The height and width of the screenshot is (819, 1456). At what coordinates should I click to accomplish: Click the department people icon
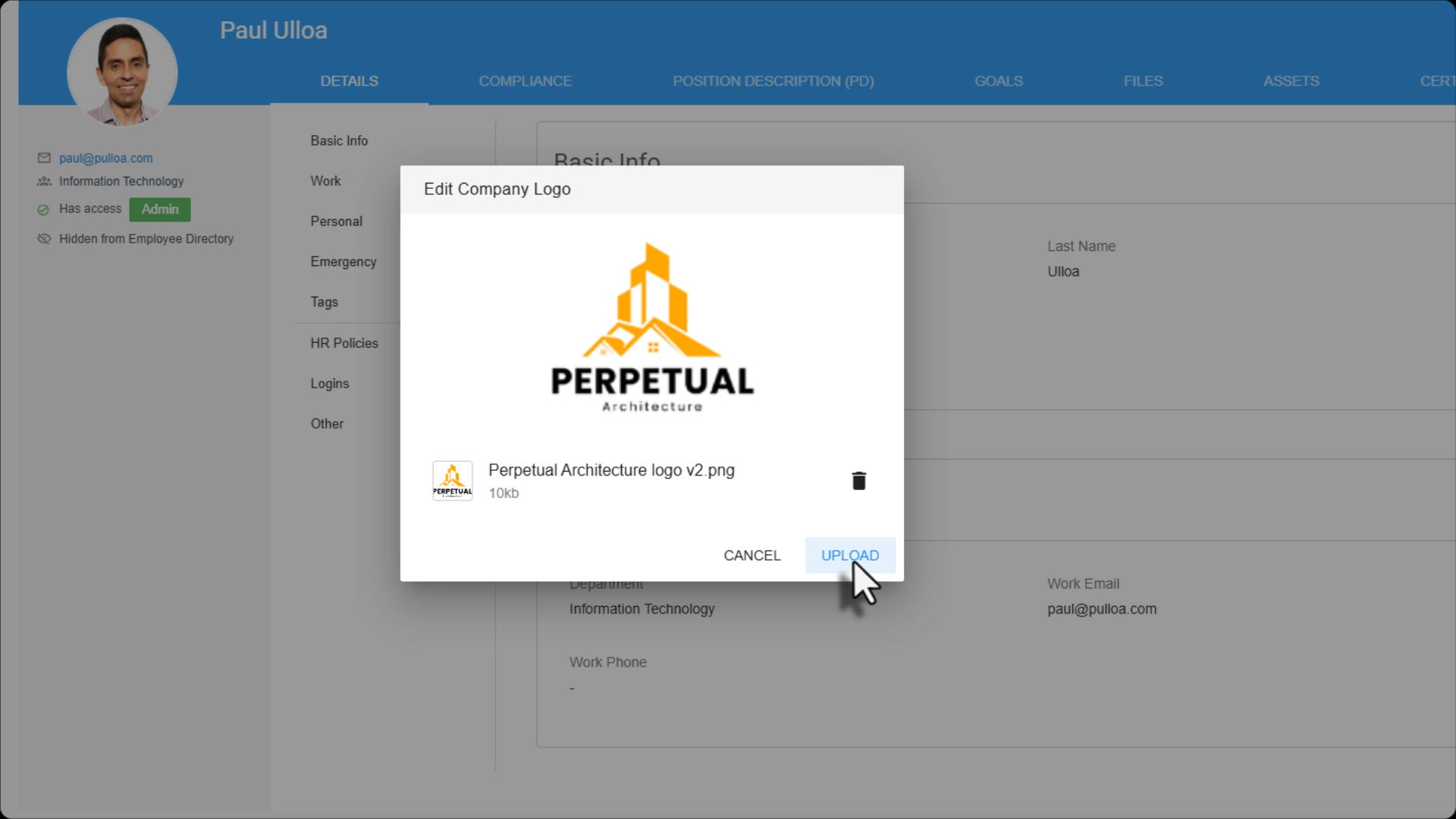point(44,181)
